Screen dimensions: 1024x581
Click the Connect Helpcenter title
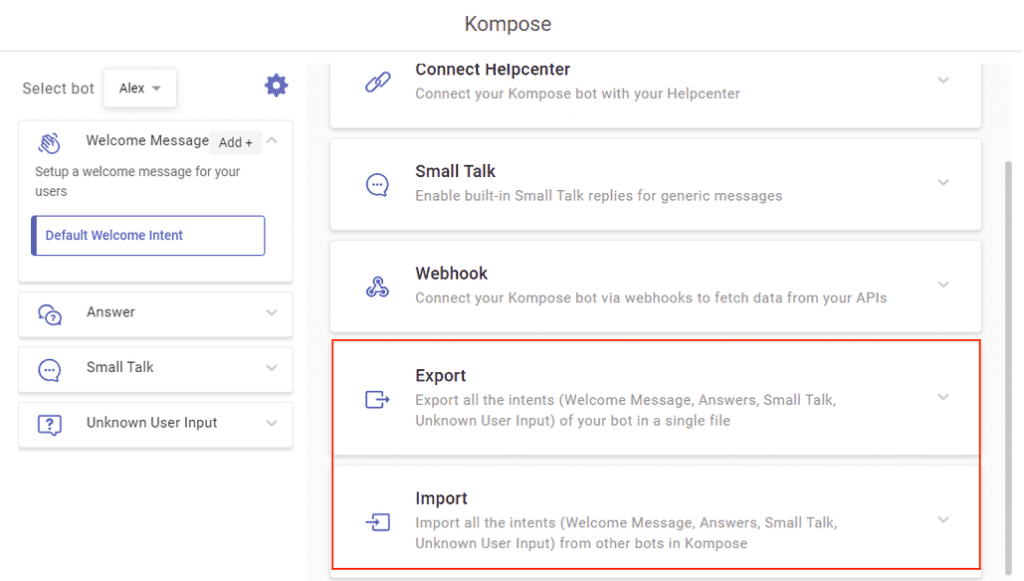[492, 69]
